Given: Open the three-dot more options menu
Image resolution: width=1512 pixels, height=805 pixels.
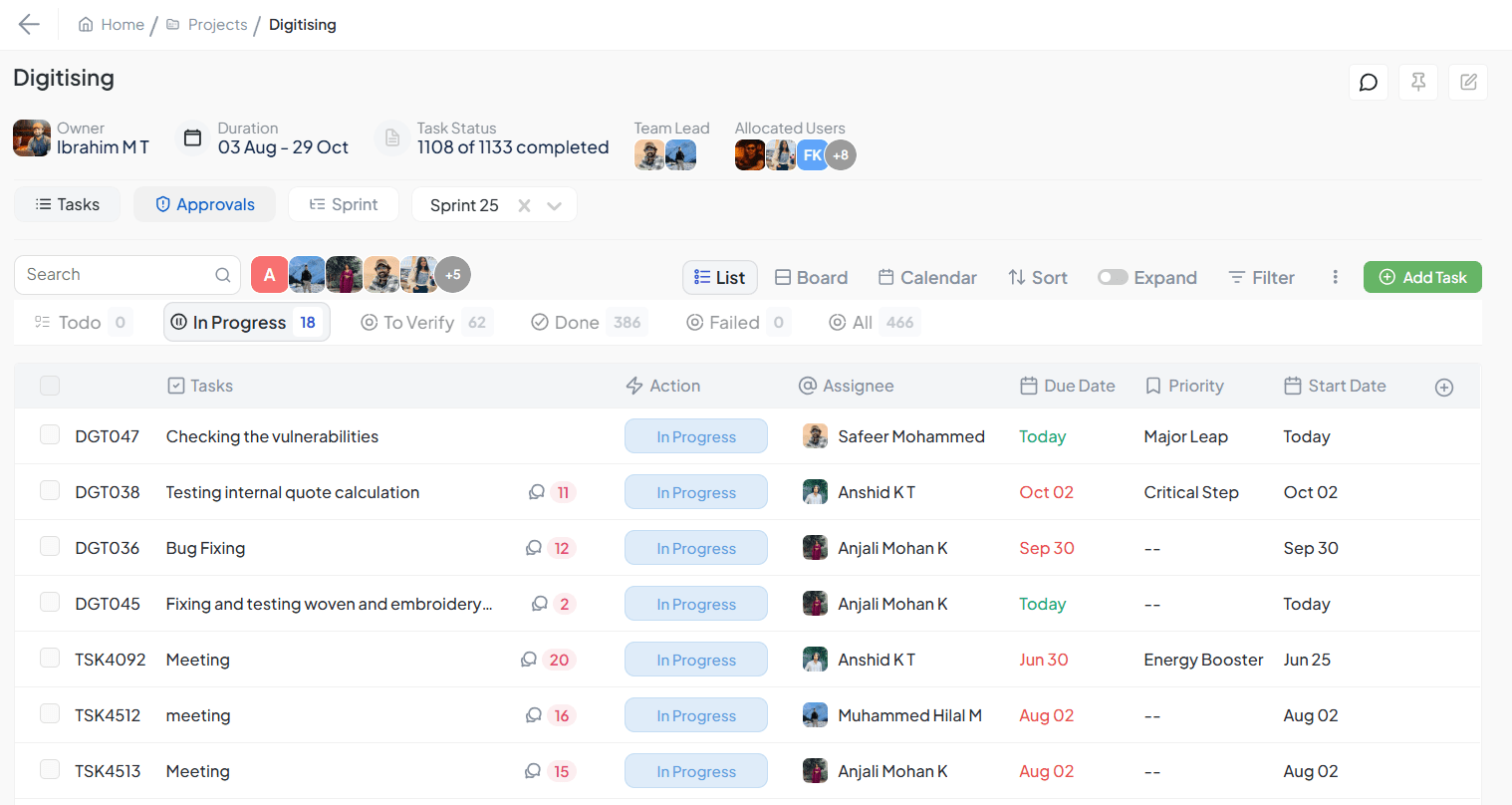Looking at the screenshot, I should click(1335, 277).
